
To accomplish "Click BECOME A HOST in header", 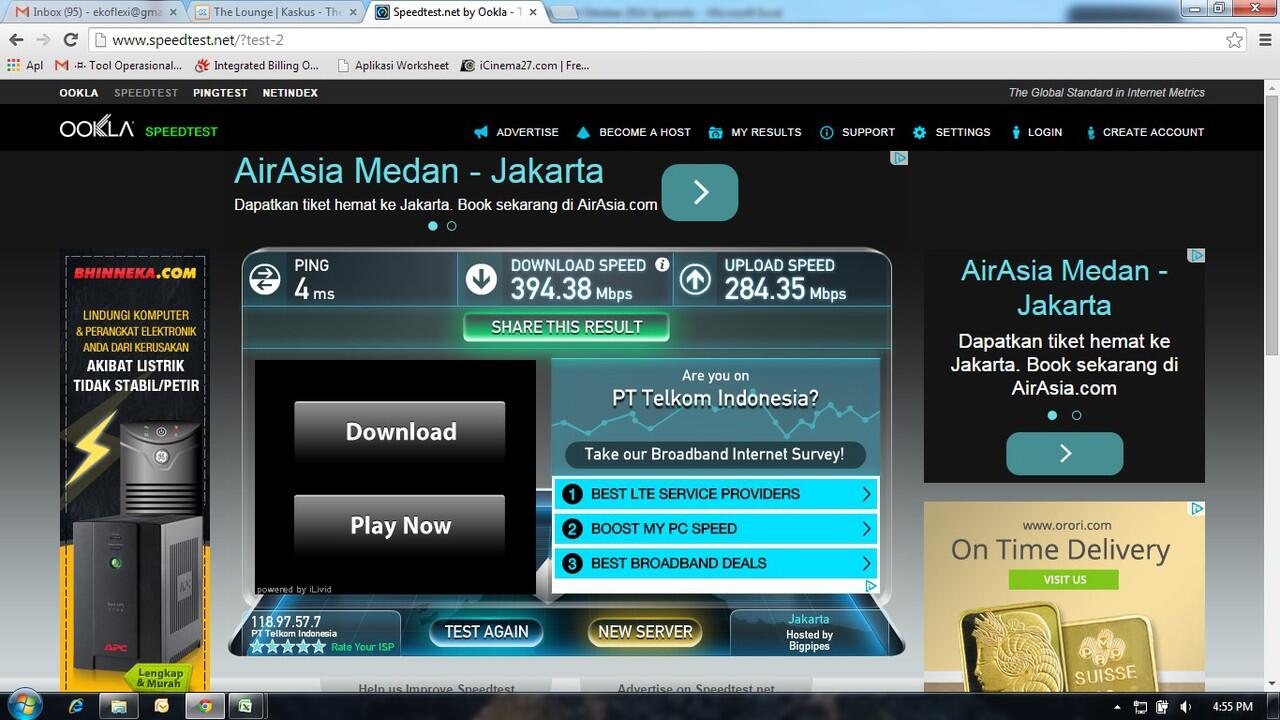I will coord(633,132).
